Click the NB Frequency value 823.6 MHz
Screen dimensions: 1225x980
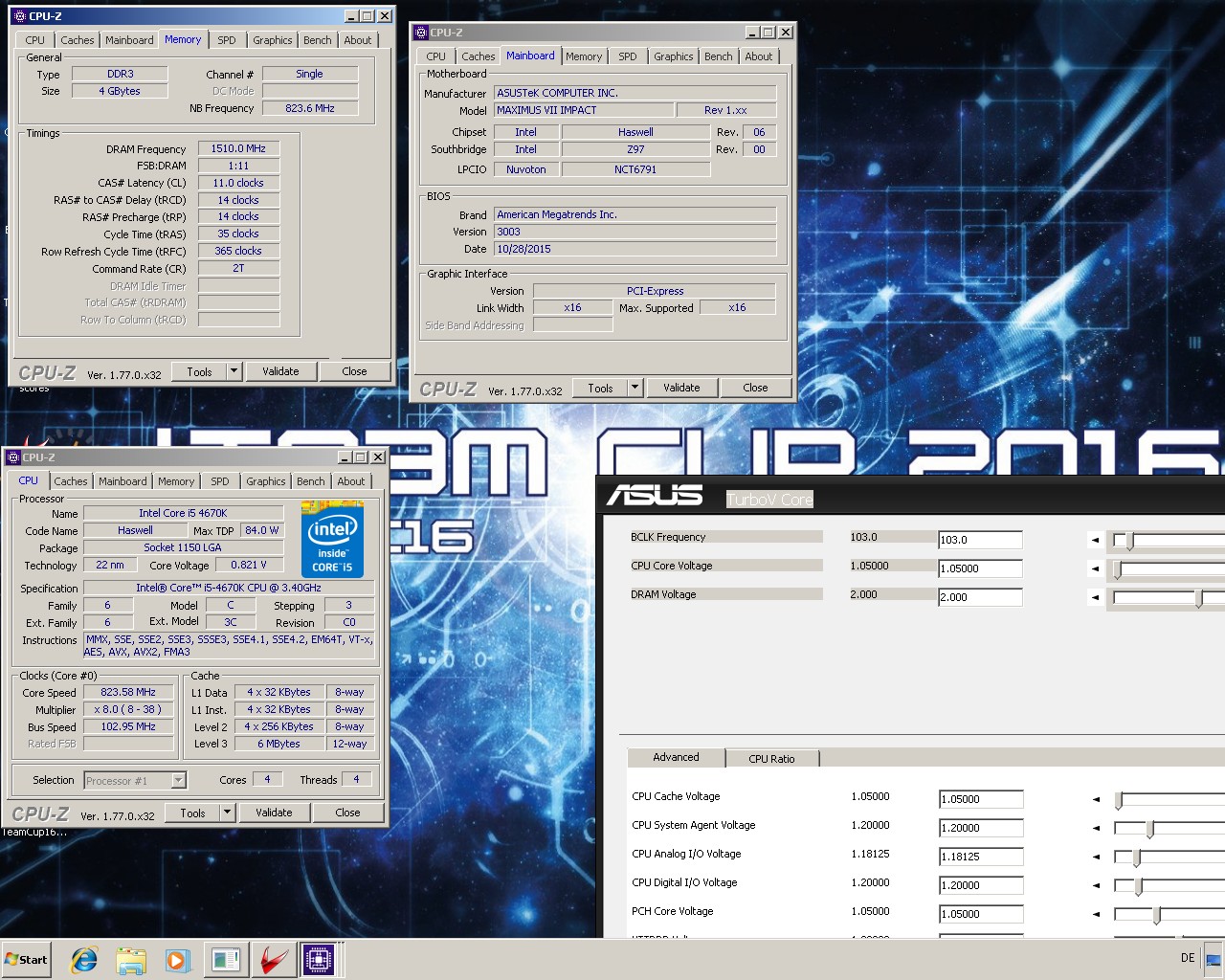click(x=310, y=108)
